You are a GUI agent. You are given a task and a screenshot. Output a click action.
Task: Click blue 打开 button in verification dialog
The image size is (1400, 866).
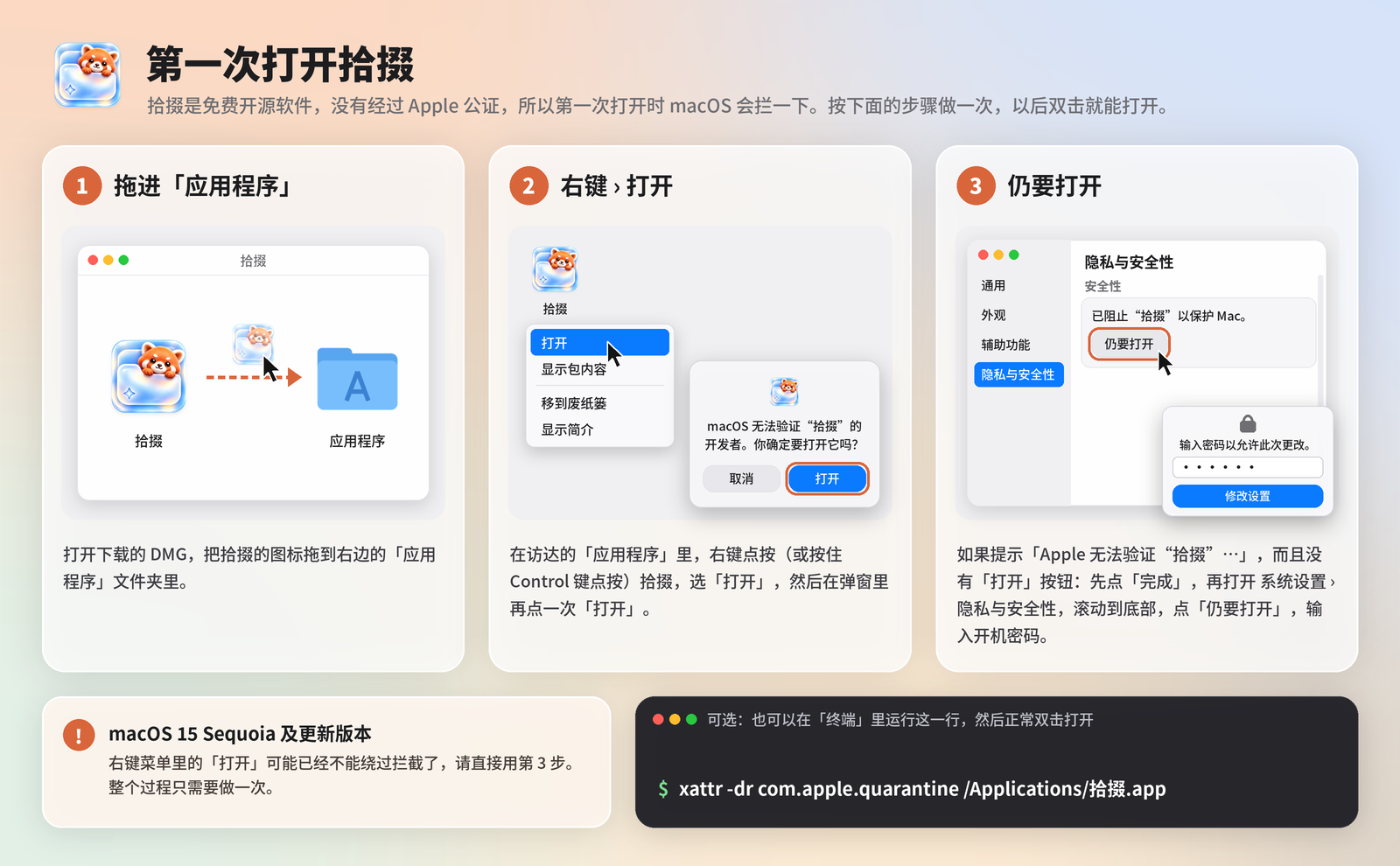click(827, 478)
